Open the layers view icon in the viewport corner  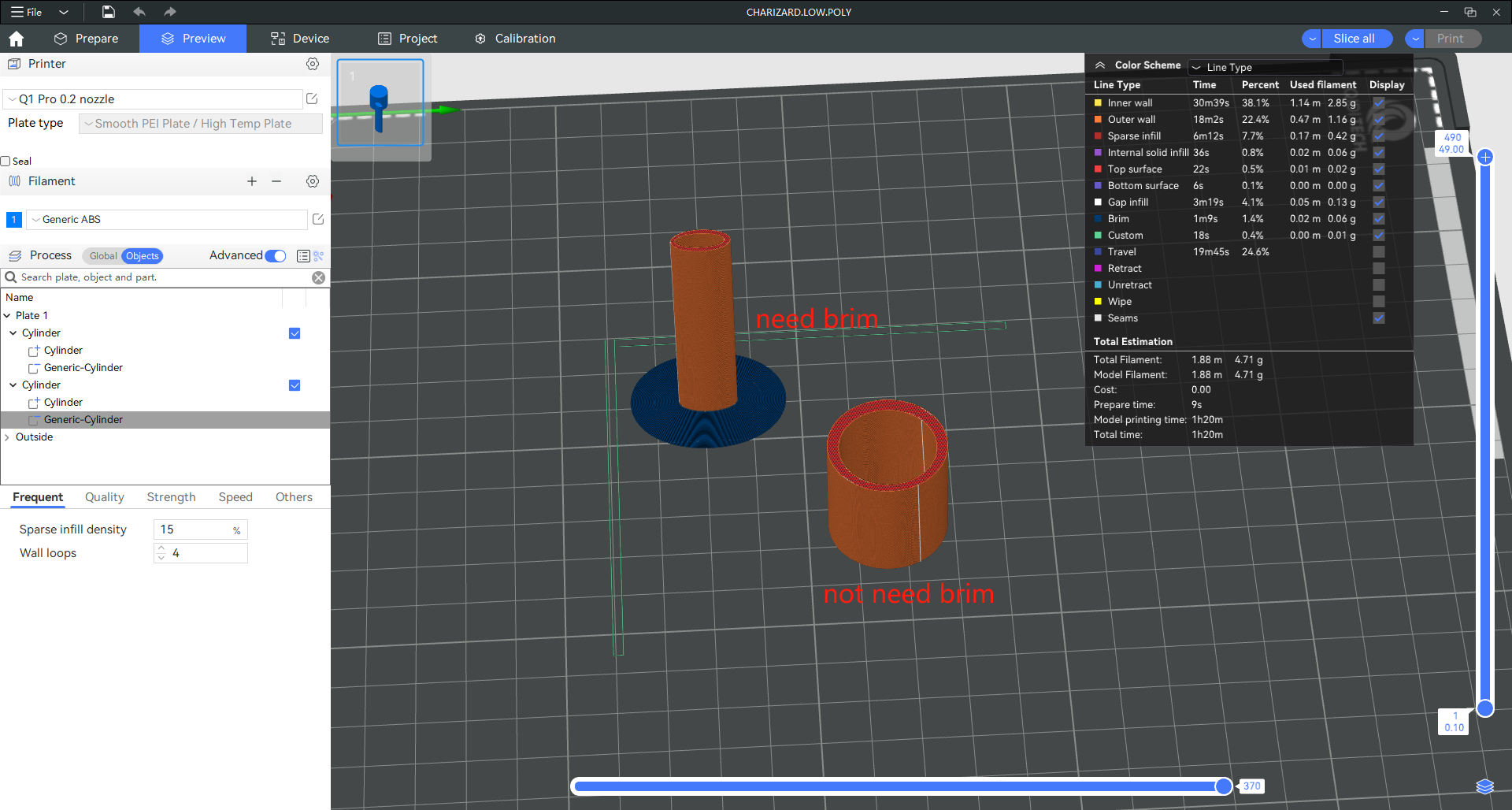(x=1484, y=786)
